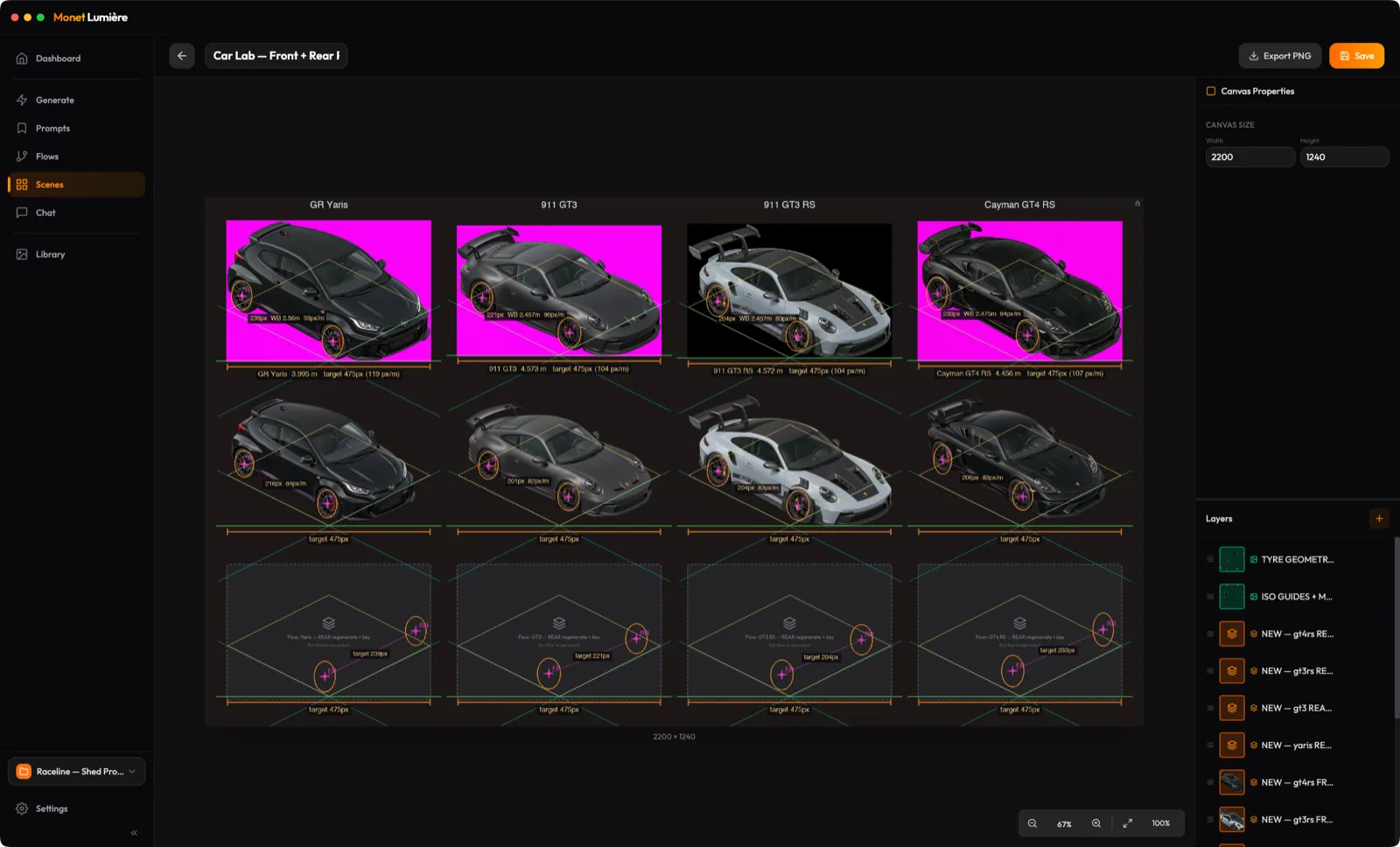This screenshot has width=1400, height=847.
Task: Select the GR Yaris magenta reference image
Action: [328, 290]
